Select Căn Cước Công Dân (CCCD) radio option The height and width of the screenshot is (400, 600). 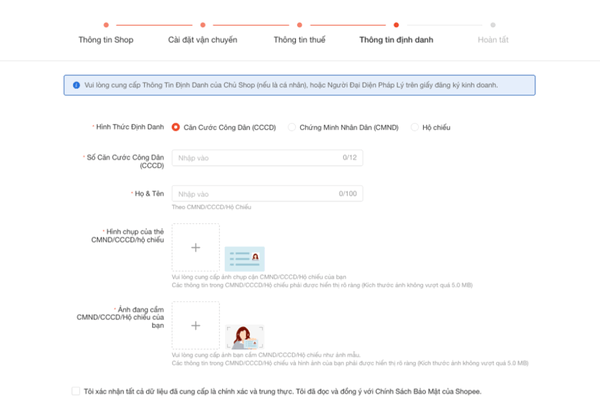click(176, 127)
